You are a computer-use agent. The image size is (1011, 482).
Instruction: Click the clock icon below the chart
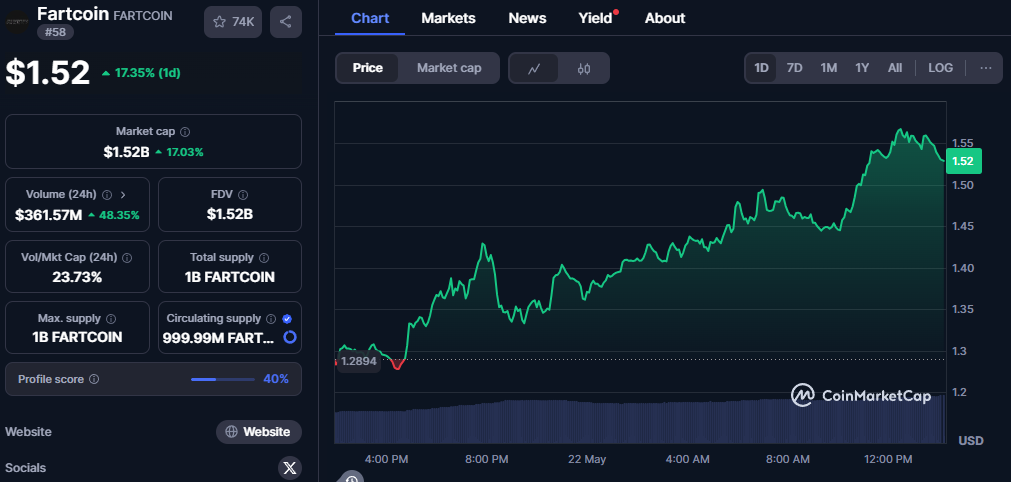pos(351,477)
